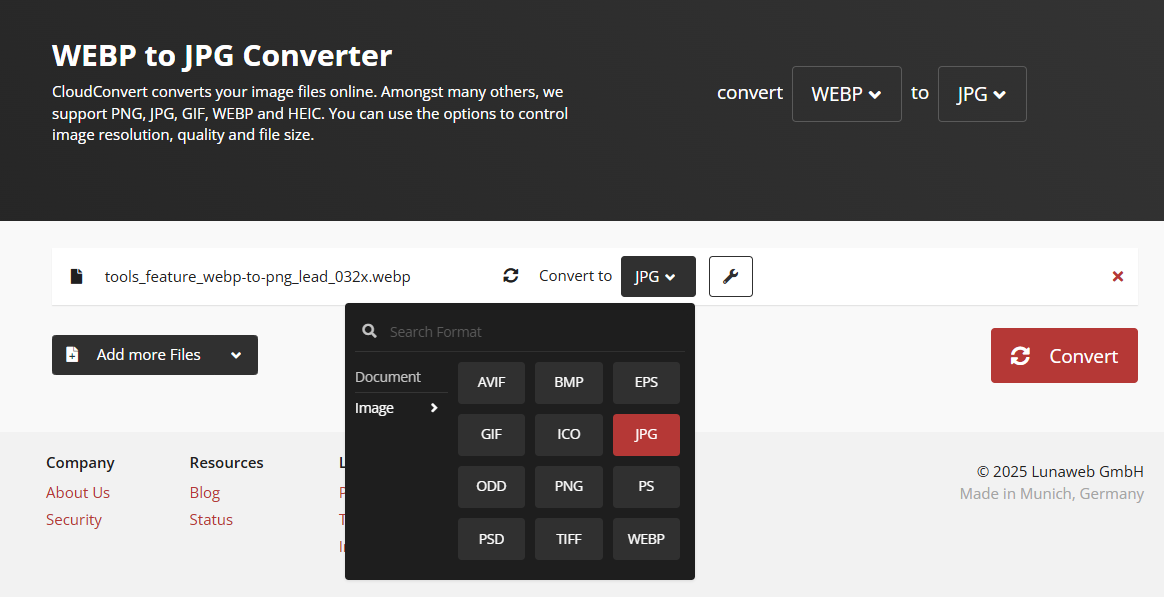Click the Company footer heading
This screenshot has height=597, width=1164.
click(x=80, y=463)
